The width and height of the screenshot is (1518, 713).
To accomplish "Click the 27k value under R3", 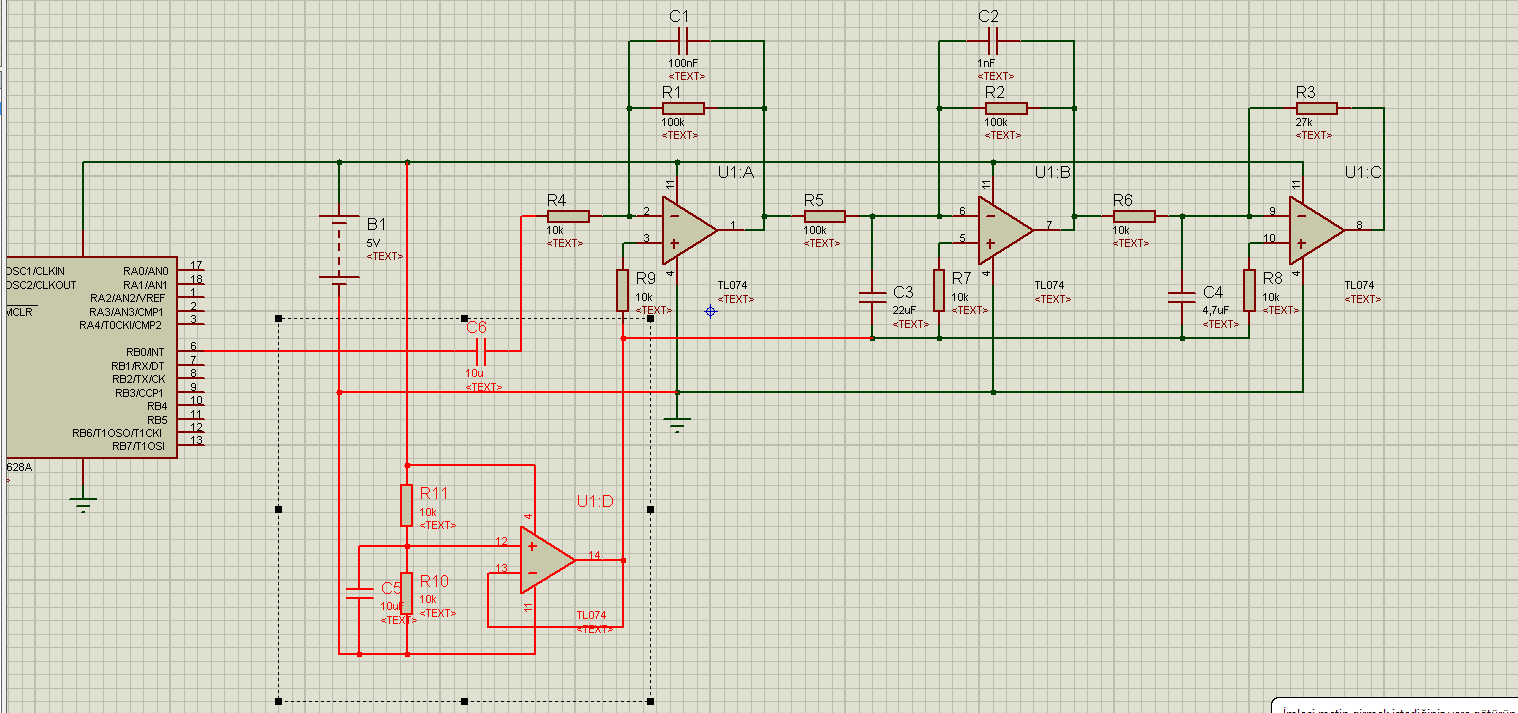I will click(1305, 122).
